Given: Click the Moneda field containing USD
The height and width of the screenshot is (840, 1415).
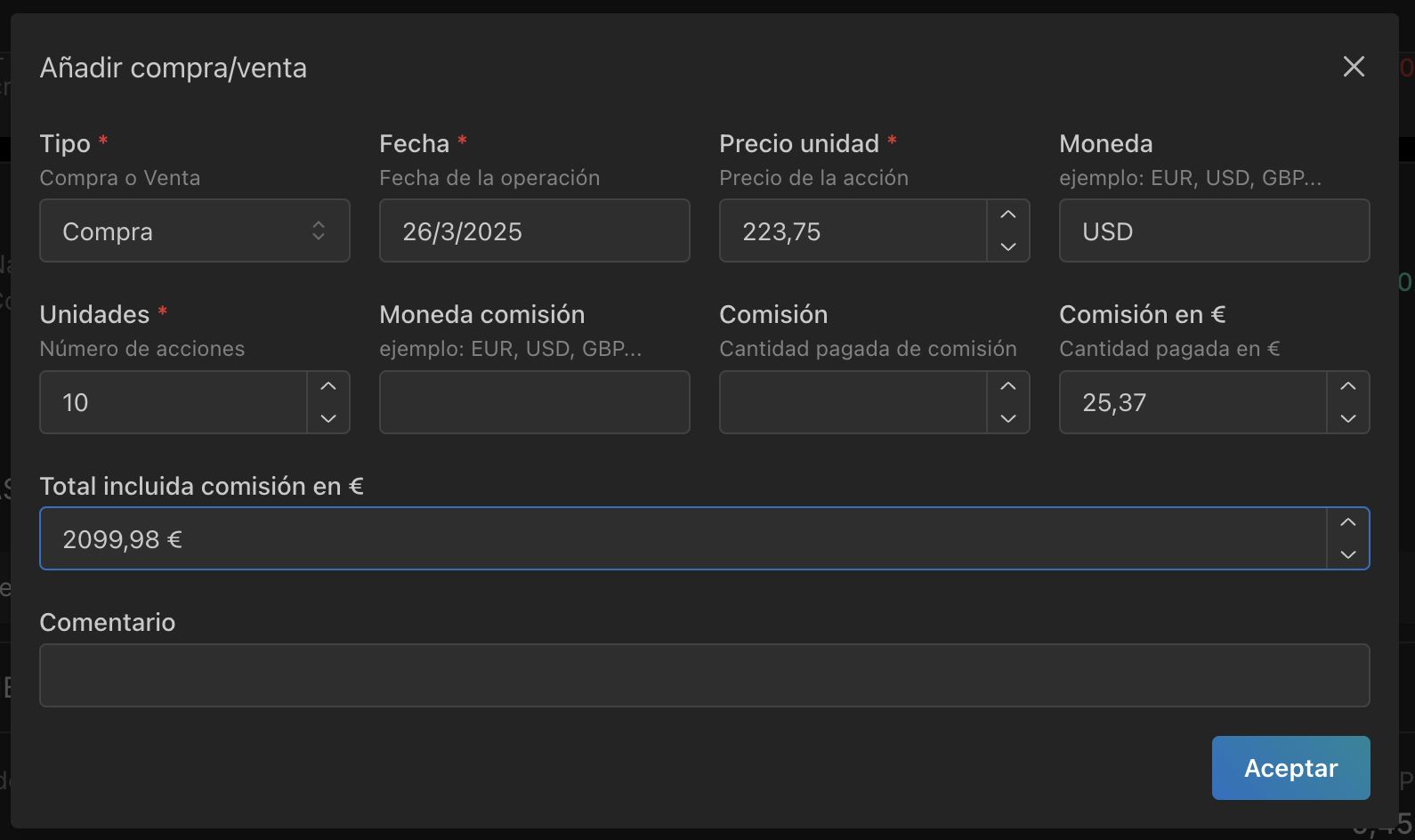Looking at the screenshot, I should point(1215,230).
